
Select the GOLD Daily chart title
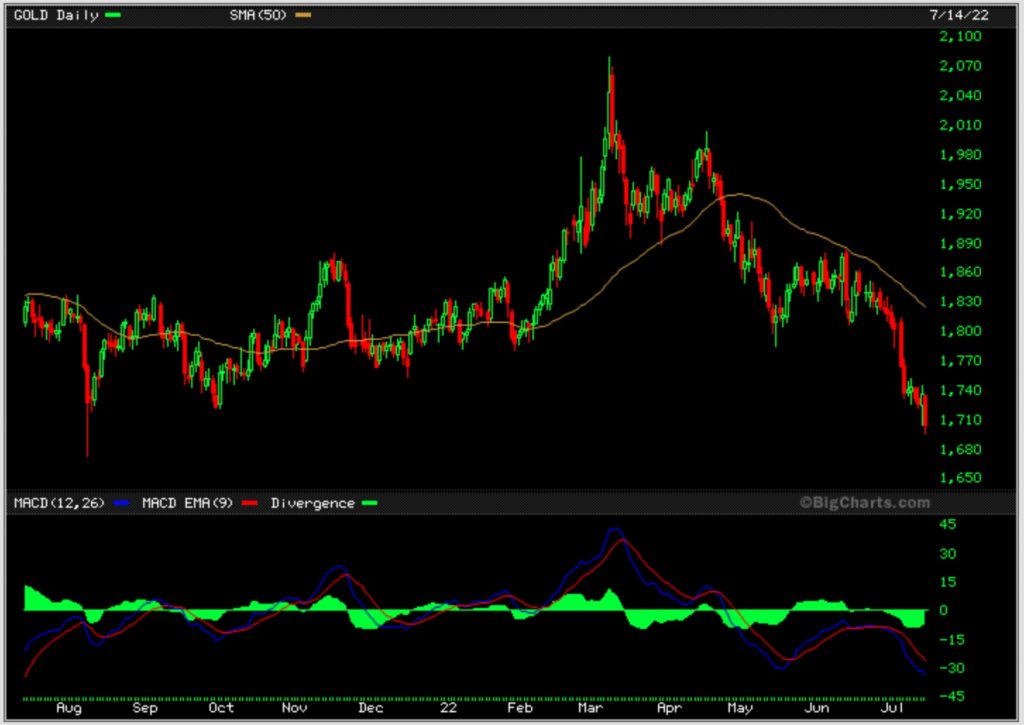[x=54, y=15]
